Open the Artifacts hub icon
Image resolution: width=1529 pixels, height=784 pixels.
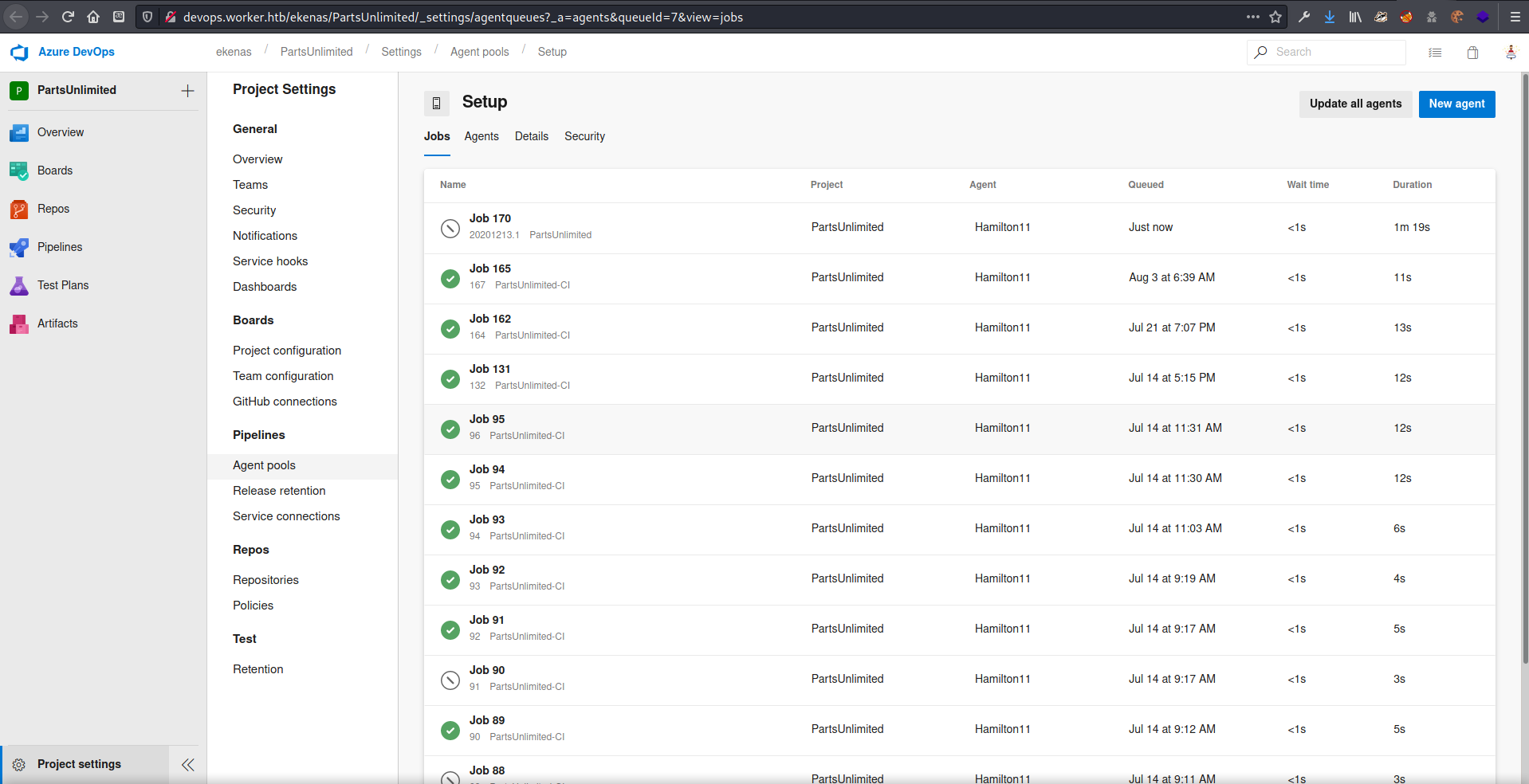[19, 324]
